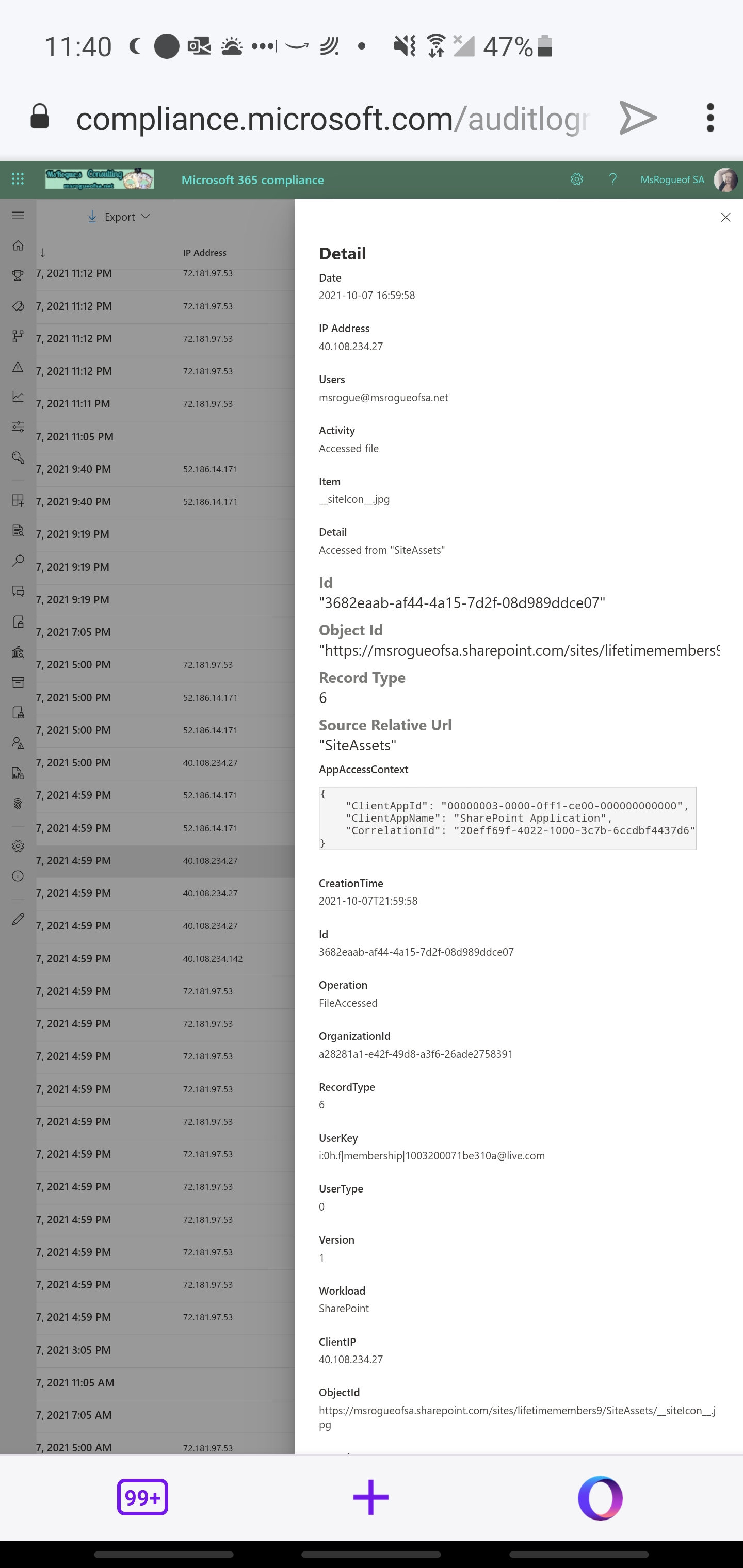The height and width of the screenshot is (1568, 743).
Task: Open the 99+ browser tabs switcher
Action: coord(142,1497)
